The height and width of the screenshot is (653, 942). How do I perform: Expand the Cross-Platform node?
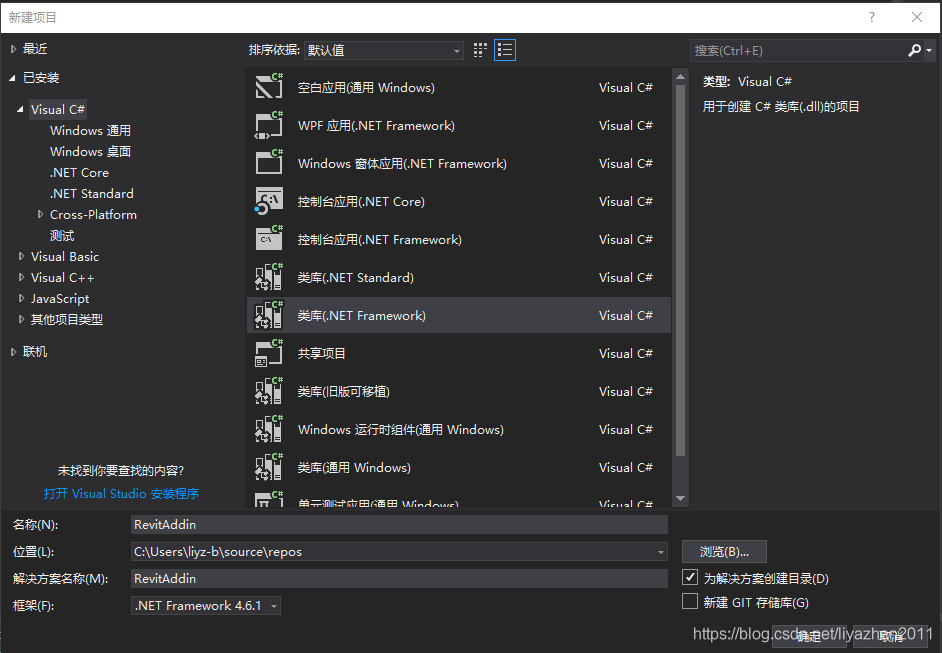tap(40, 214)
